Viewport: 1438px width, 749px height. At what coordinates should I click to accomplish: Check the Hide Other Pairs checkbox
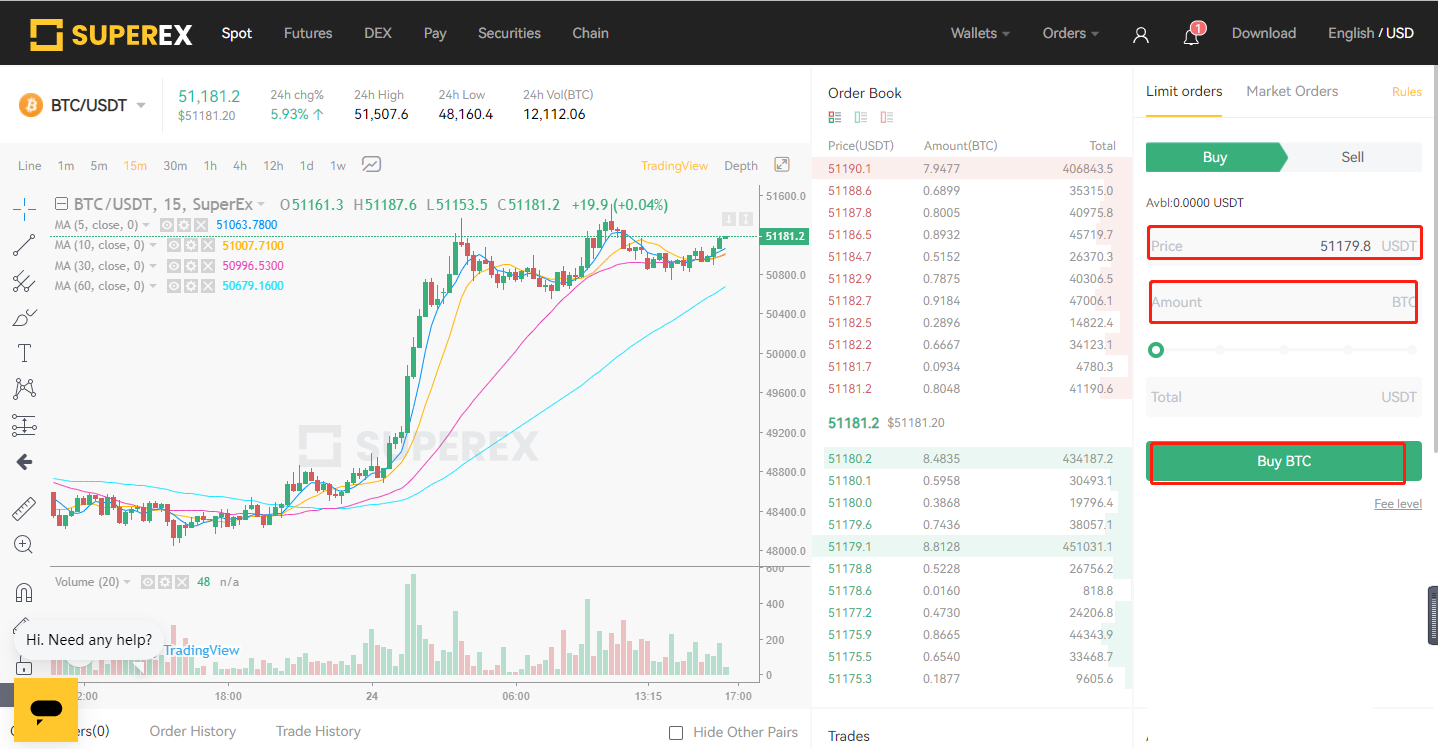coord(676,733)
